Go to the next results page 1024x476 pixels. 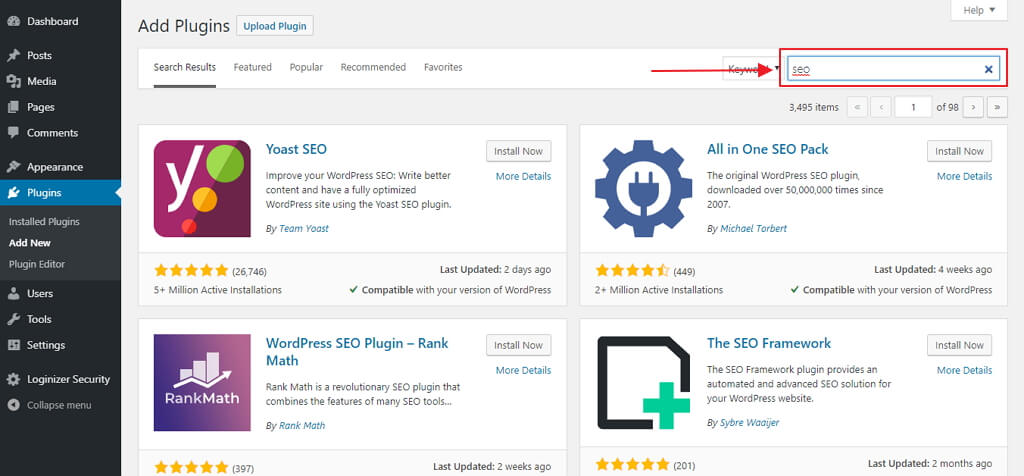[x=973, y=107]
